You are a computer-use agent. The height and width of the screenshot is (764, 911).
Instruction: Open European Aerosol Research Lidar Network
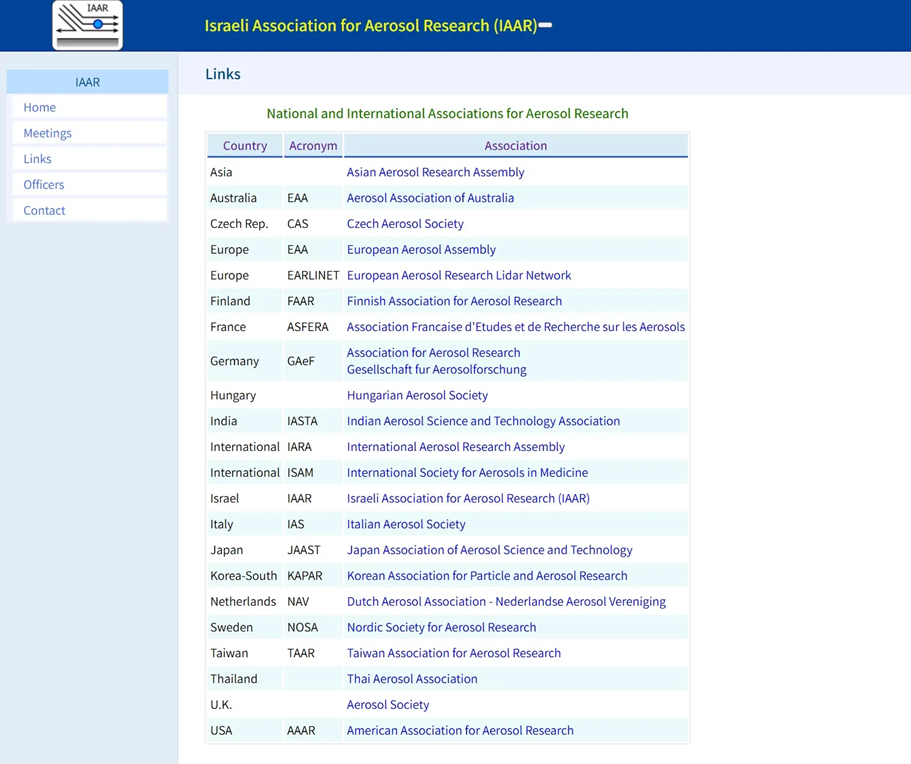pos(459,275)
